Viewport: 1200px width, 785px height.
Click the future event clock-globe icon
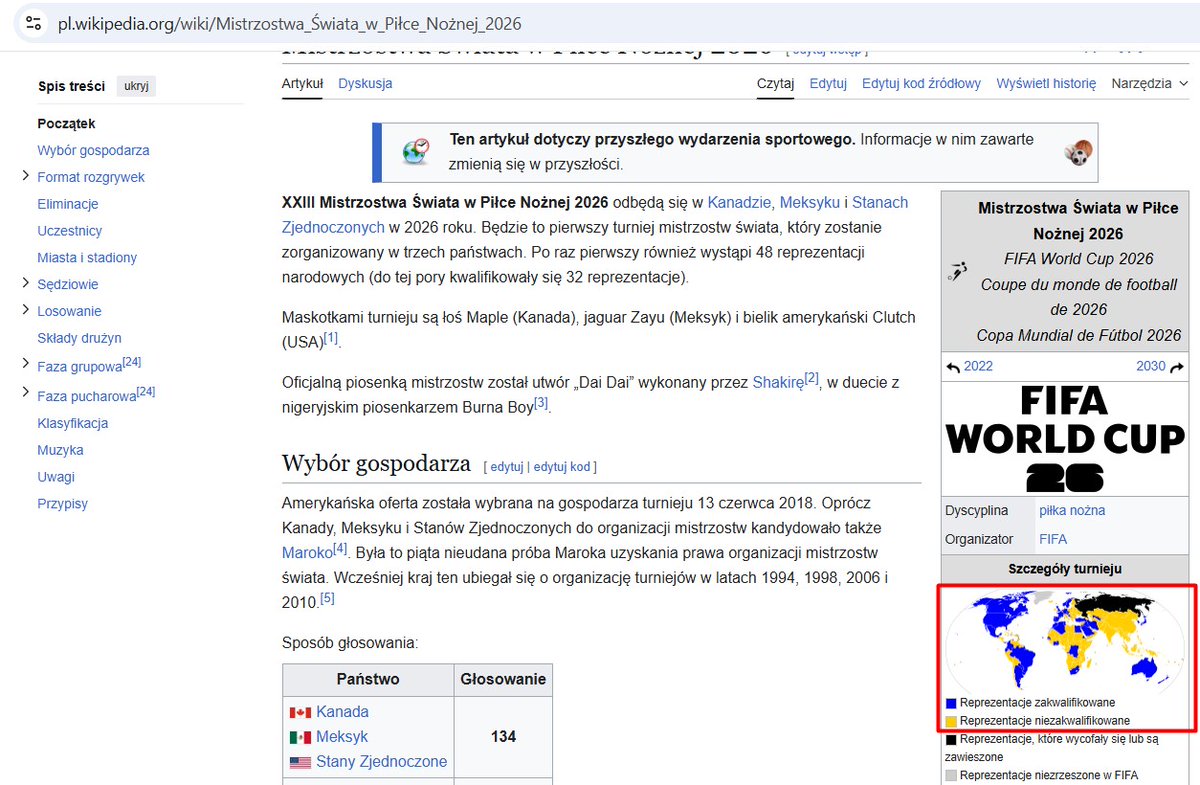(x=416, y=151)
